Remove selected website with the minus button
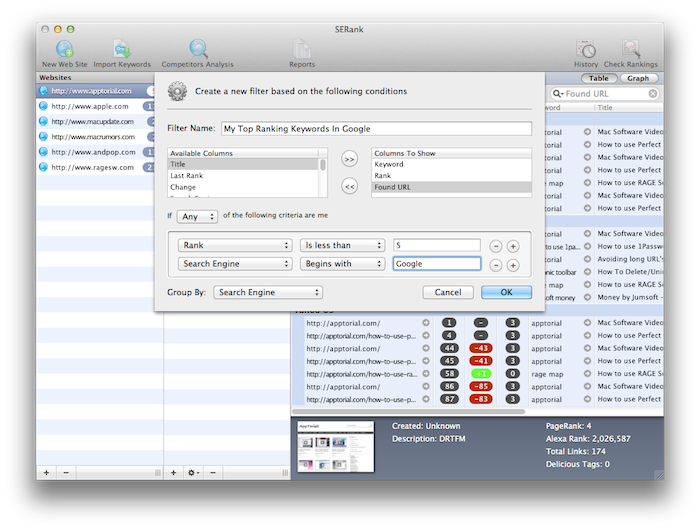The image size is (700, 530). point(66,472)
